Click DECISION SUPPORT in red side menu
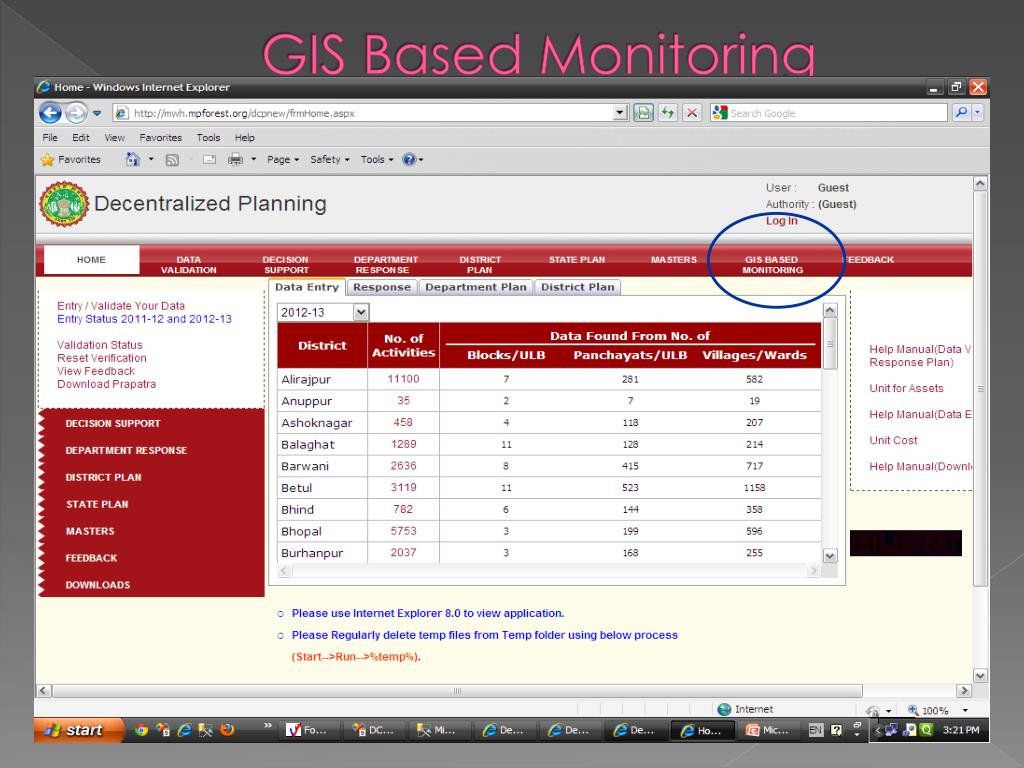 [113, 423]
